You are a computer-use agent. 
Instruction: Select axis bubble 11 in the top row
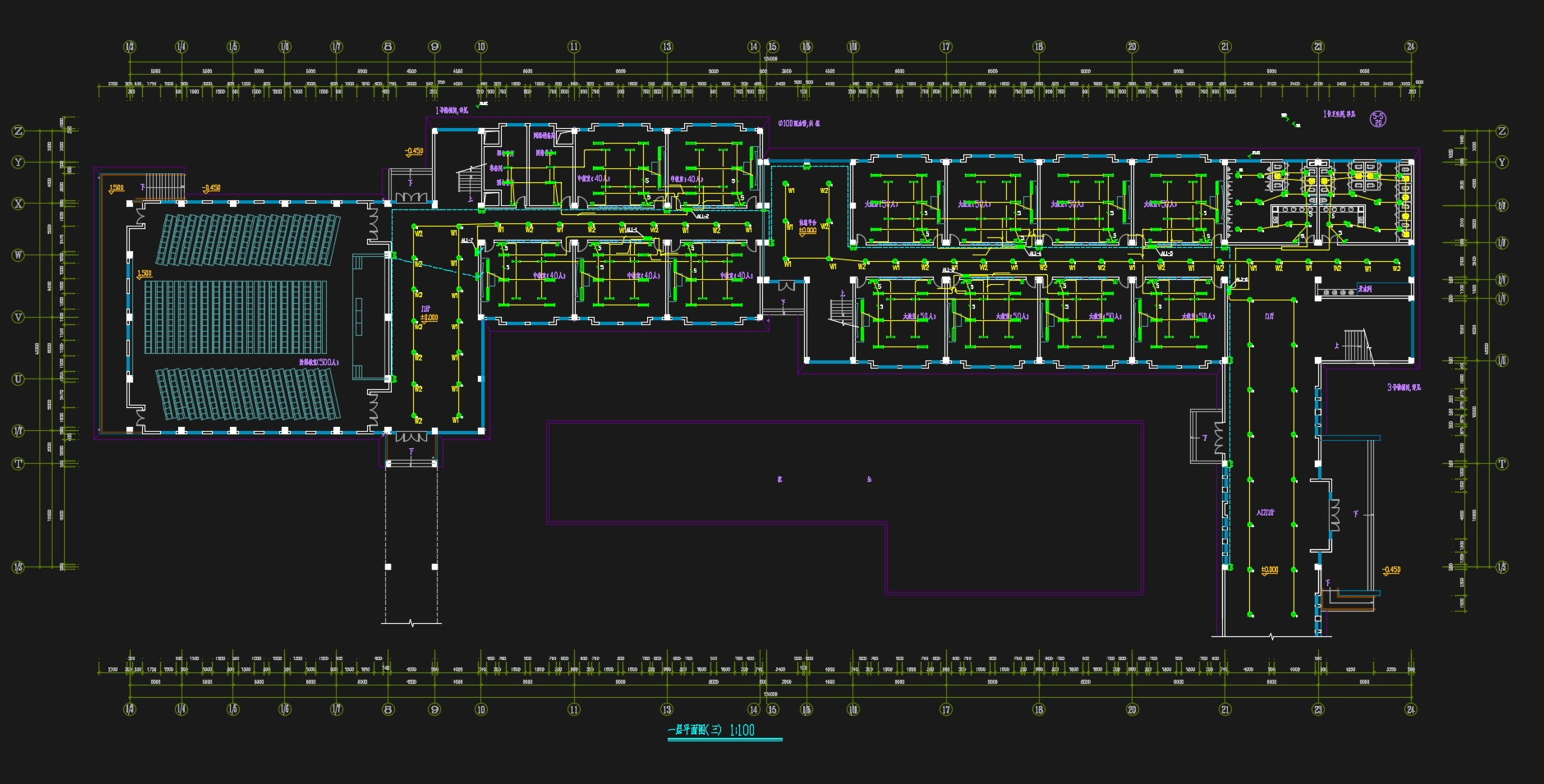click(x=574, y=47)
